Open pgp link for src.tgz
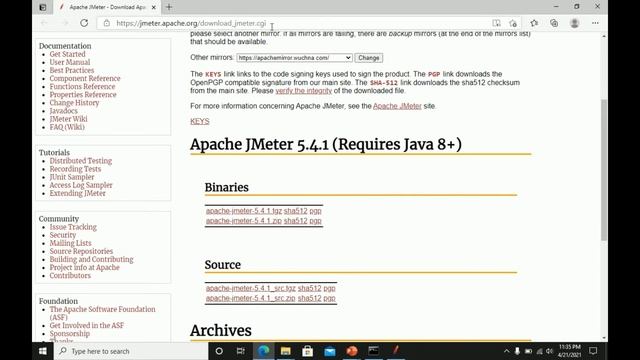 pos(329,288)
